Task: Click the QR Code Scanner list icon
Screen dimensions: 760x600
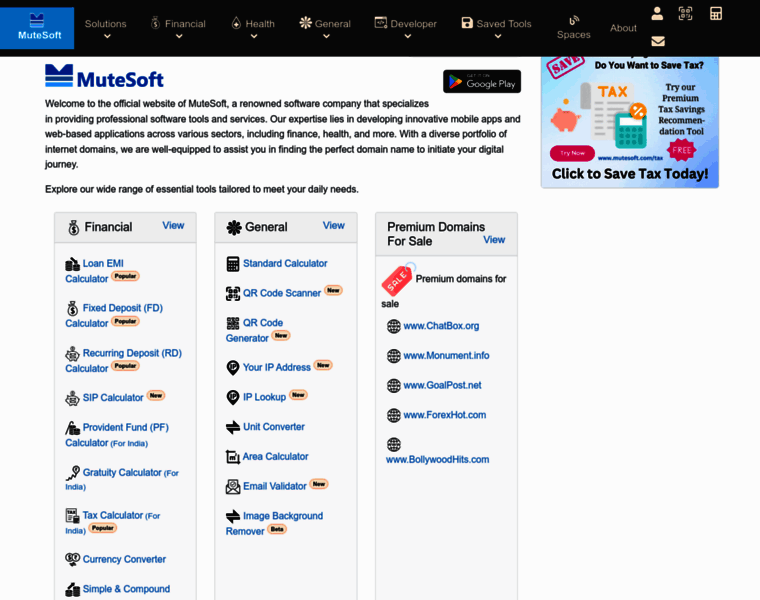Action: [233, 294]
